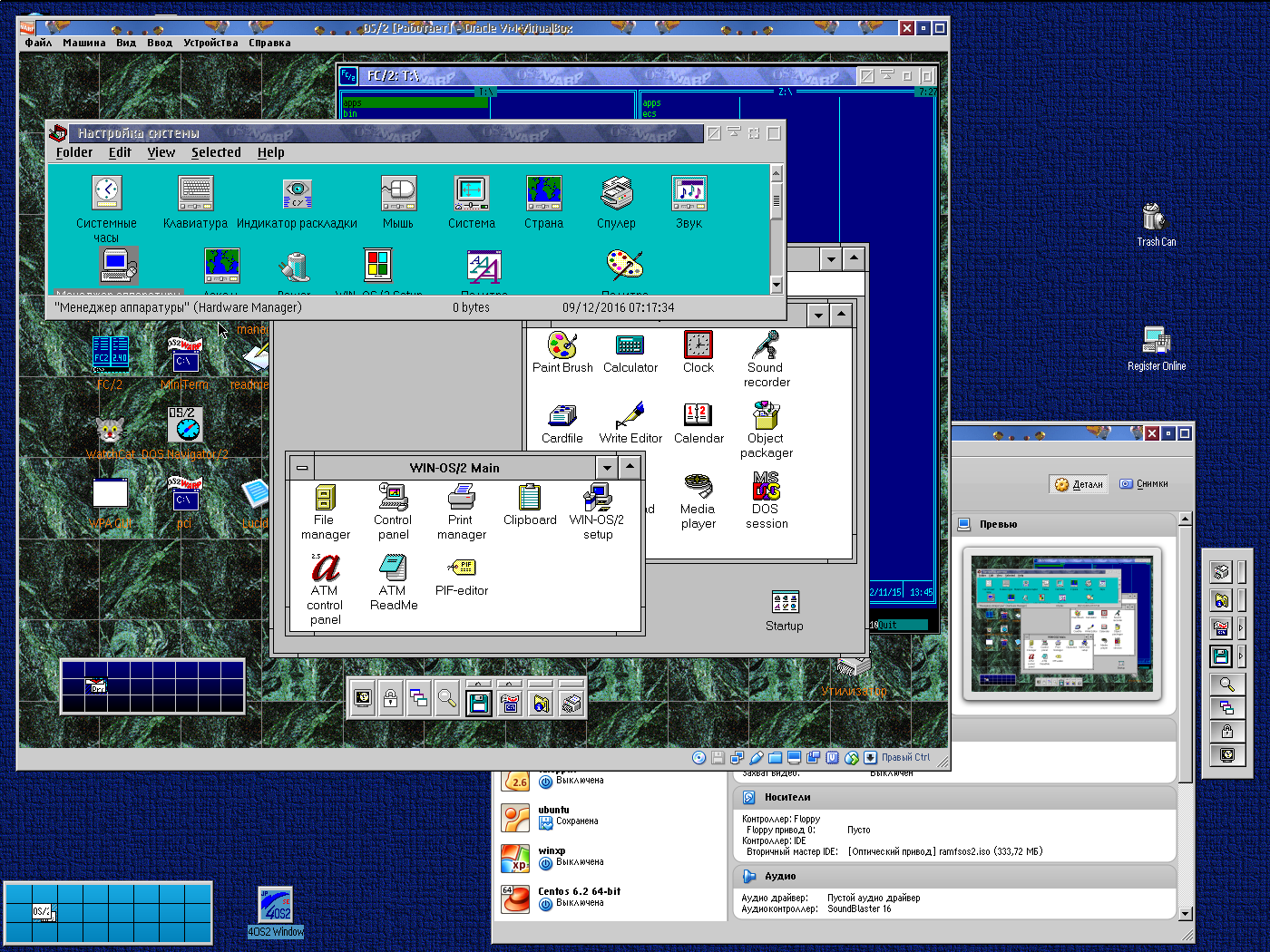Open drawer above the floppy button in the guest's toolbar
The width and height of the screenshot is (1270, 952).
click(x=479, y=684)
